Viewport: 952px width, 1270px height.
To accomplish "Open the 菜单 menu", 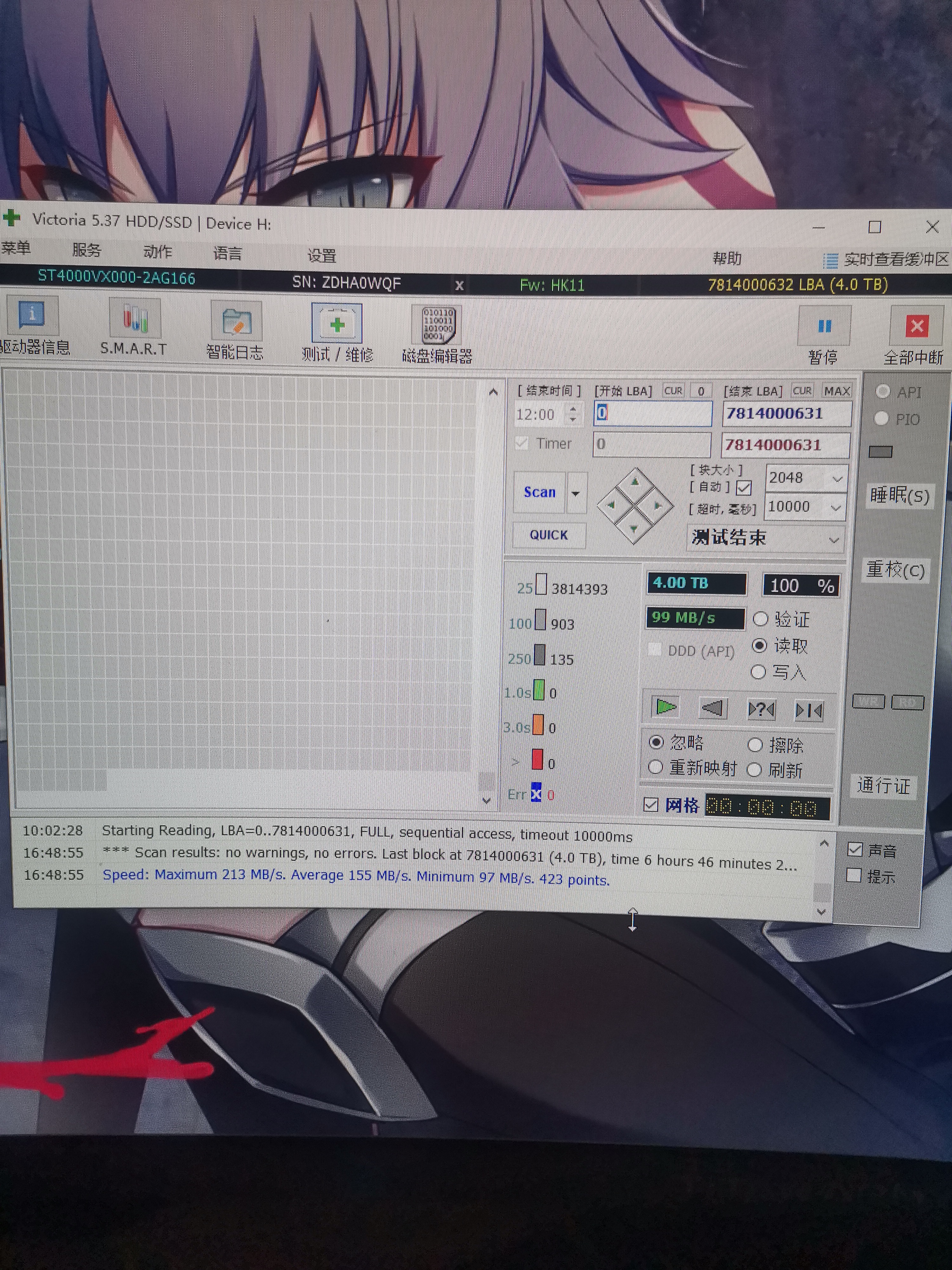I will pos(16,248).
